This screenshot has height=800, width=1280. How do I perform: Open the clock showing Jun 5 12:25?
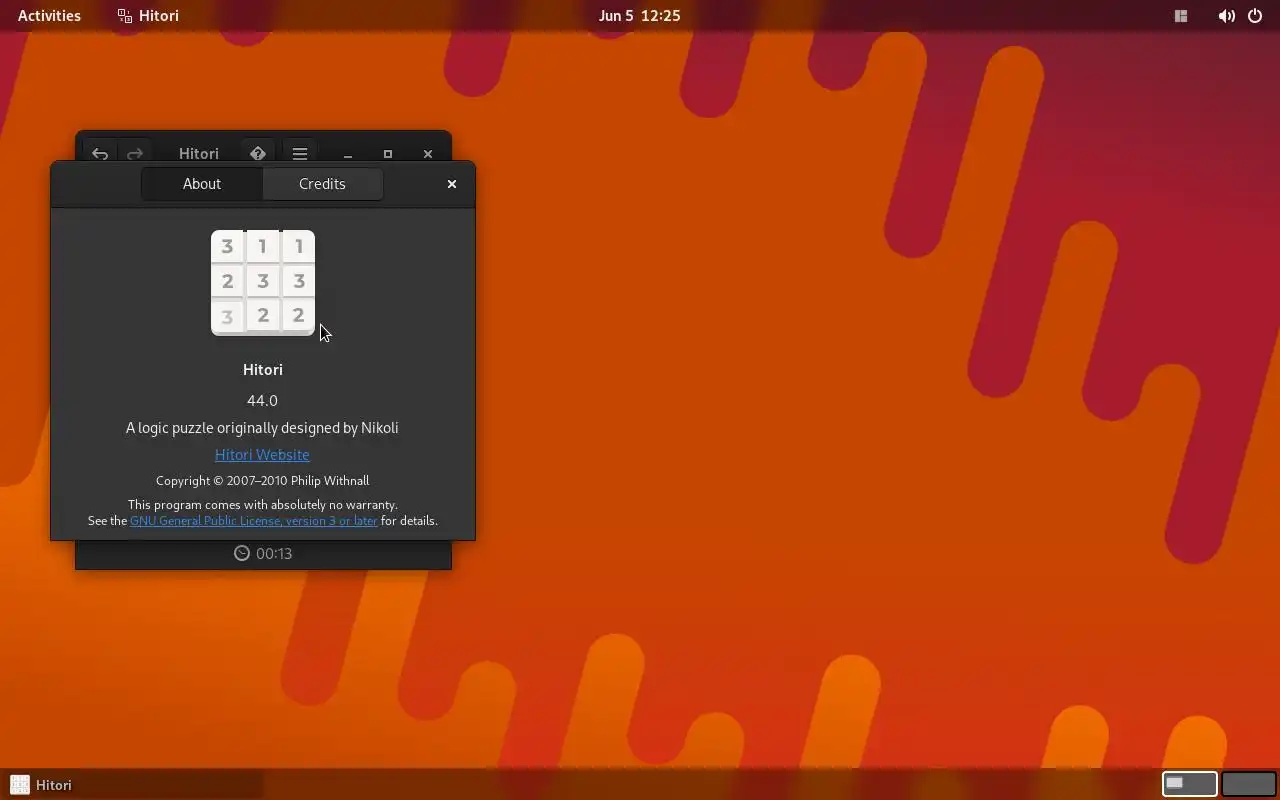(640, 16)
